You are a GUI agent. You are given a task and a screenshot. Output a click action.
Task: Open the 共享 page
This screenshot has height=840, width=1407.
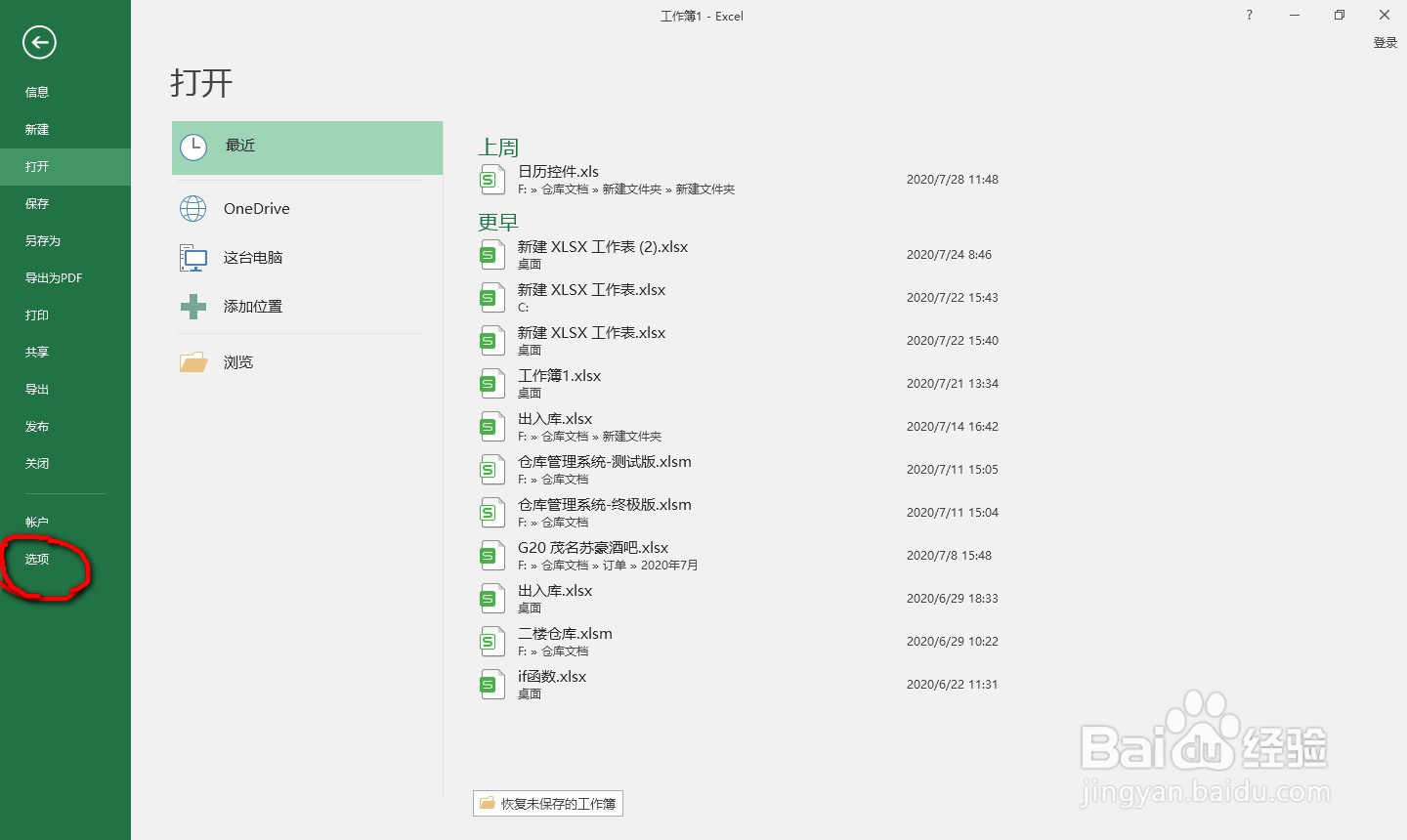coord(65,352)
